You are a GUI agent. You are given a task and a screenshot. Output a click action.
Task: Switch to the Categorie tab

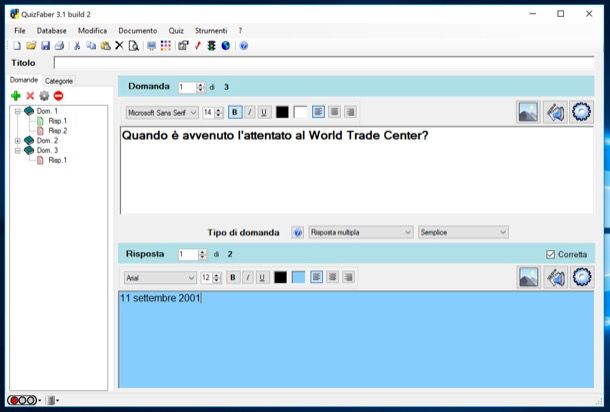coord(59,81)
